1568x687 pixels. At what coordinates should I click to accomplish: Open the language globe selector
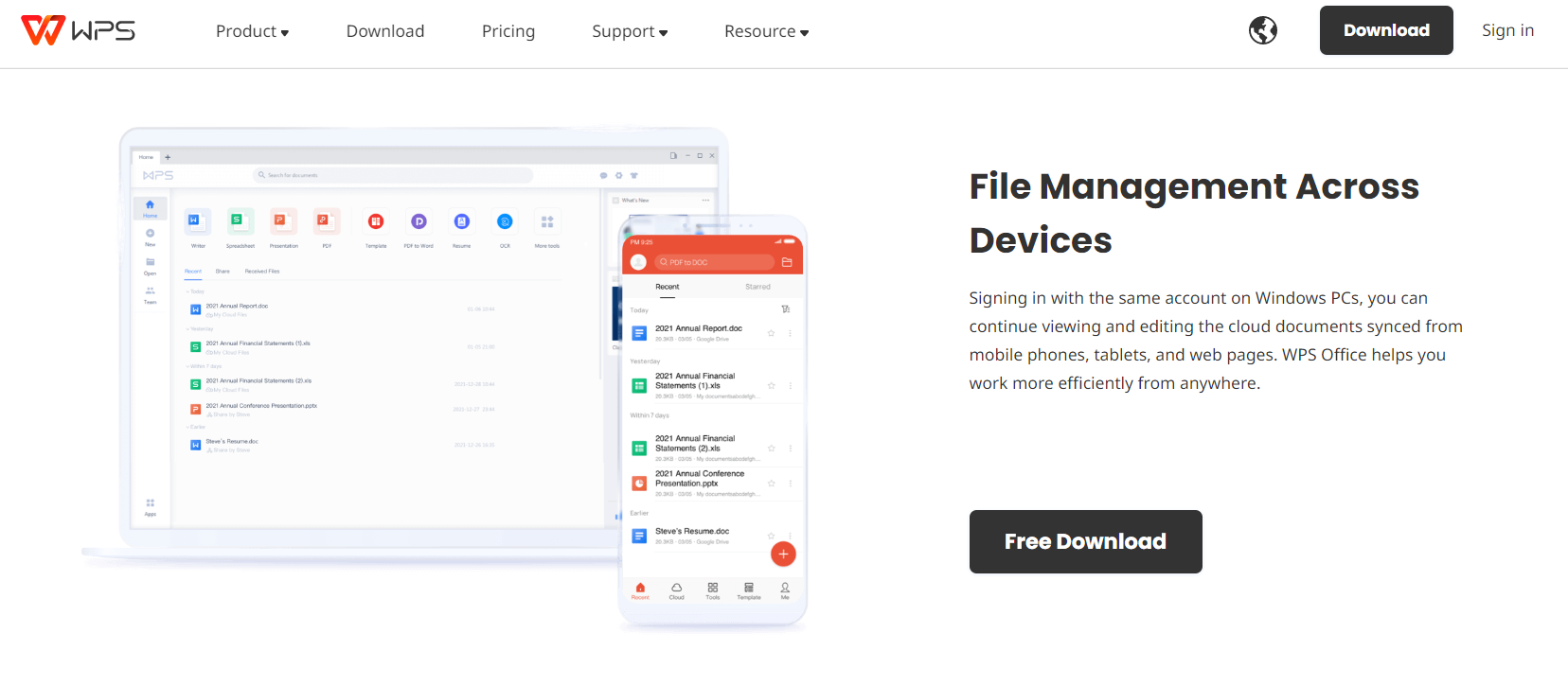pyautogui.click(x=1263, y=30)
